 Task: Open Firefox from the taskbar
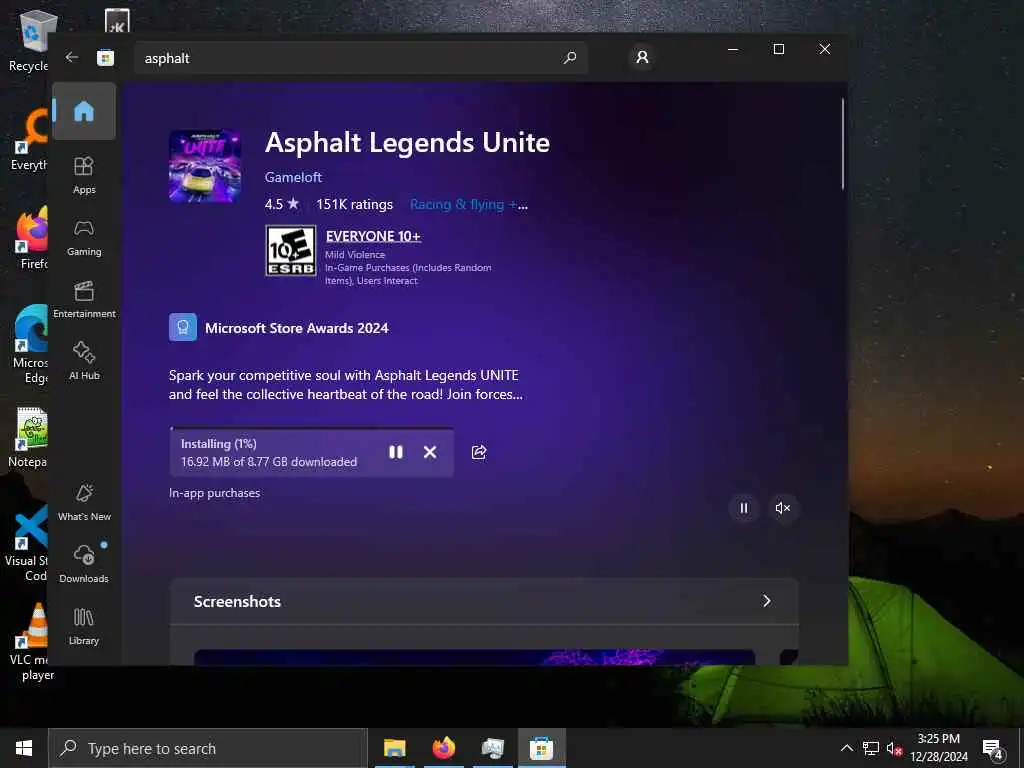point(443,748)
